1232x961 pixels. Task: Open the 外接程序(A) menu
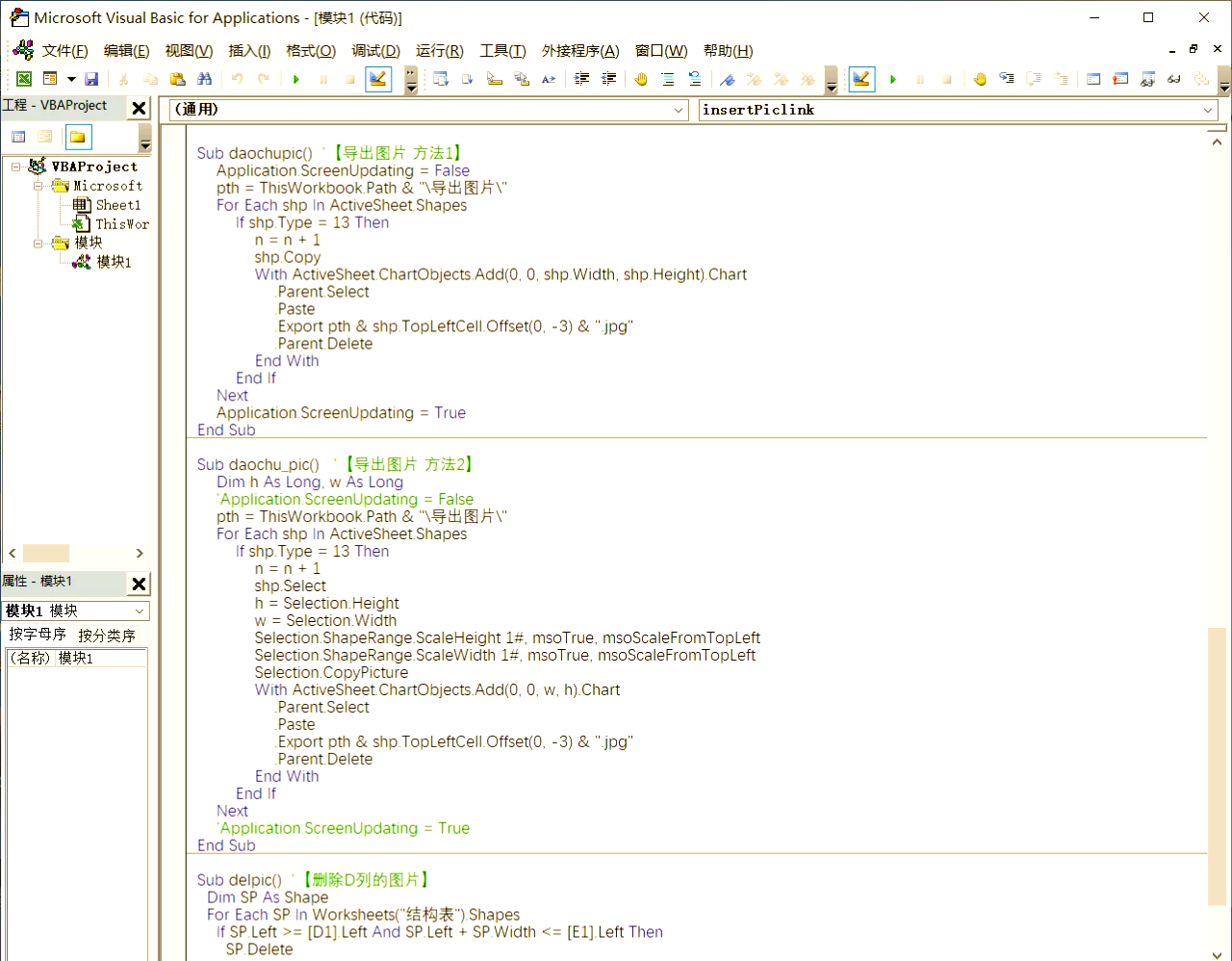[x=580, y=51]
